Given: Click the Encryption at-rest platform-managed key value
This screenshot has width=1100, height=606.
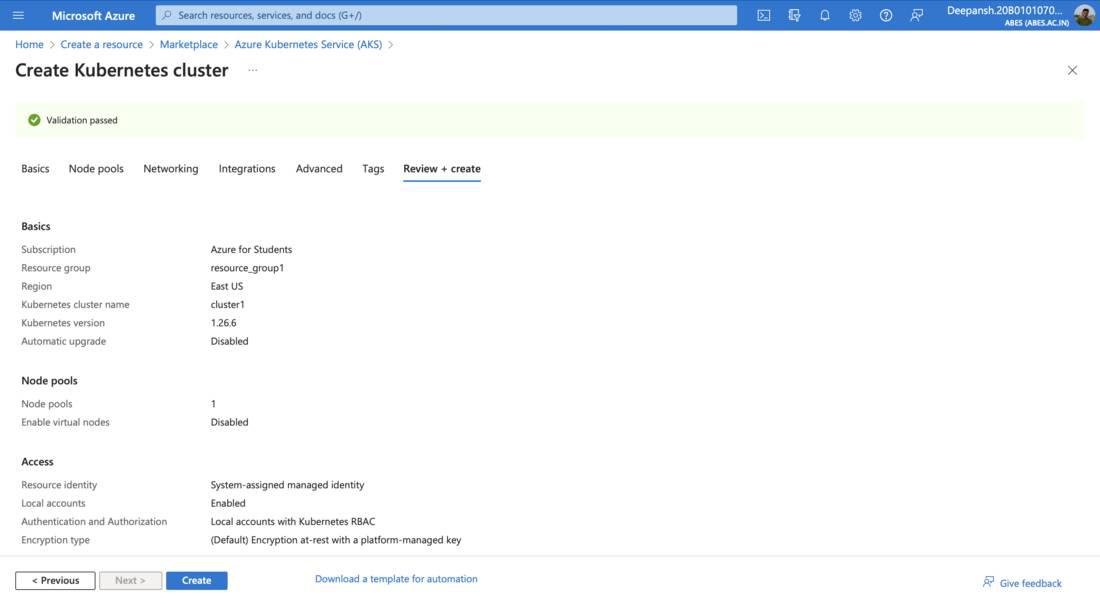Looking at the screenshot, I should 336,539.
